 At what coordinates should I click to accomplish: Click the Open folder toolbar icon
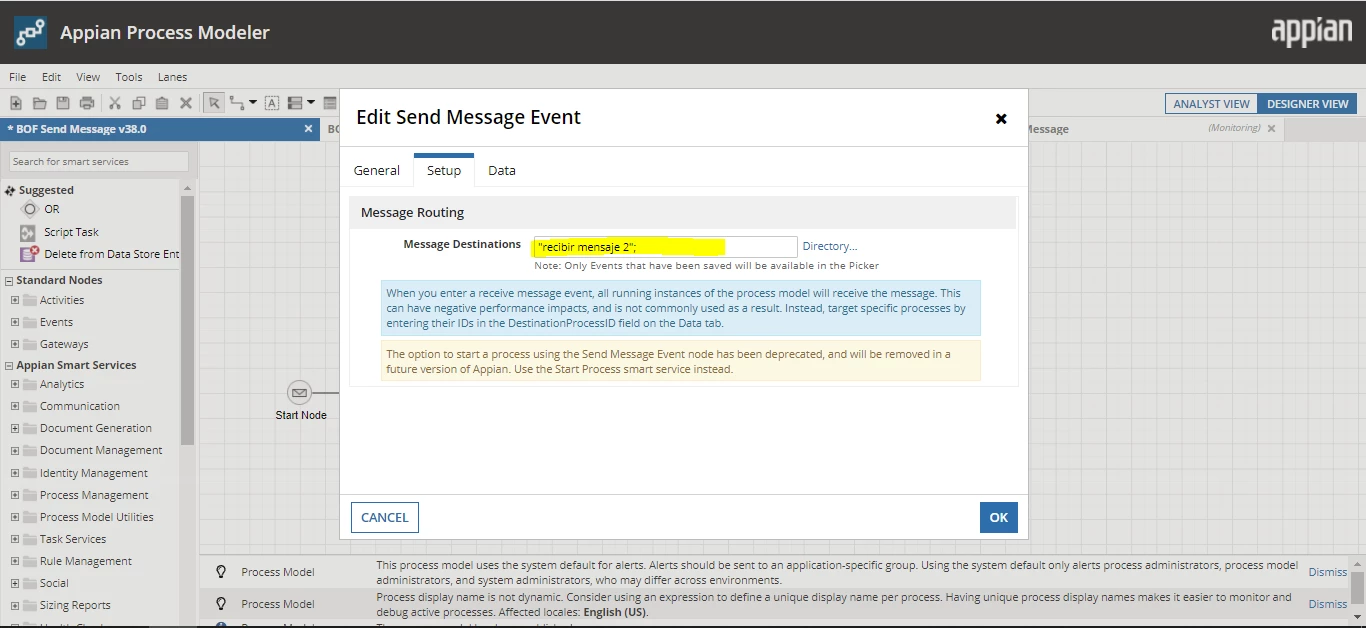point(40,103)
